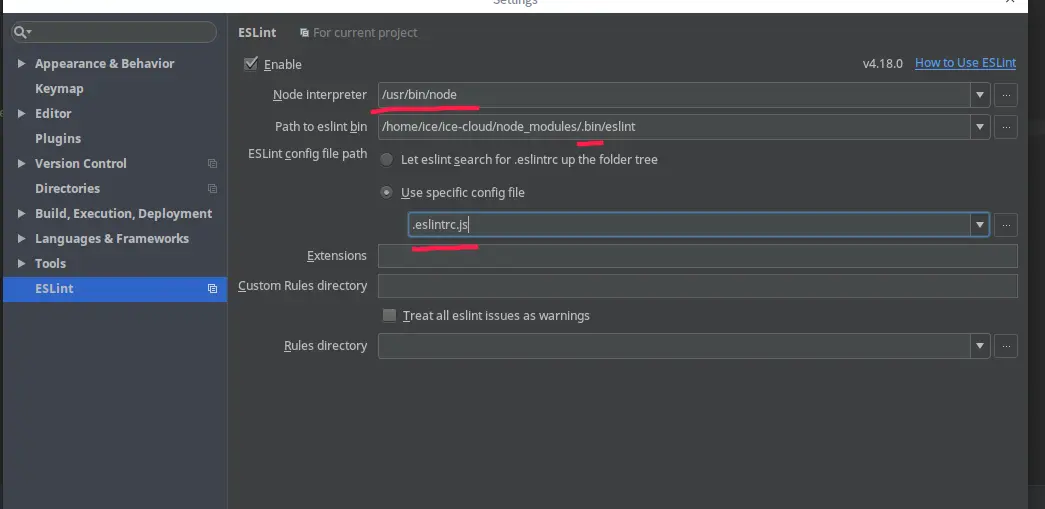Click into the settings search field
Screen dimensions: 1045x509
click(x=115, y=32)
